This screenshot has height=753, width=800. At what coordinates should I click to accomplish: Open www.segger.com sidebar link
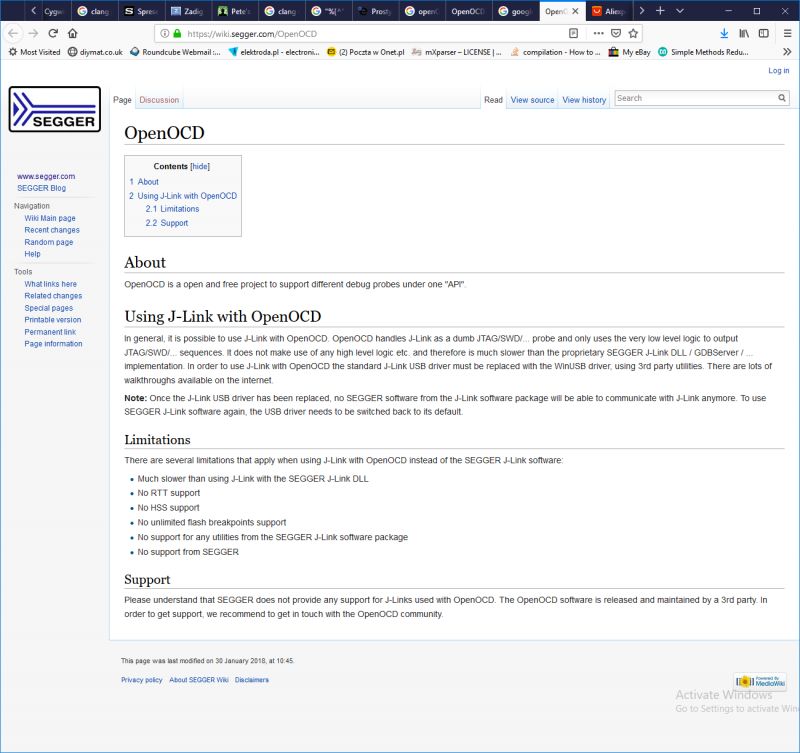pyautogui.click(x=46, y=176)
